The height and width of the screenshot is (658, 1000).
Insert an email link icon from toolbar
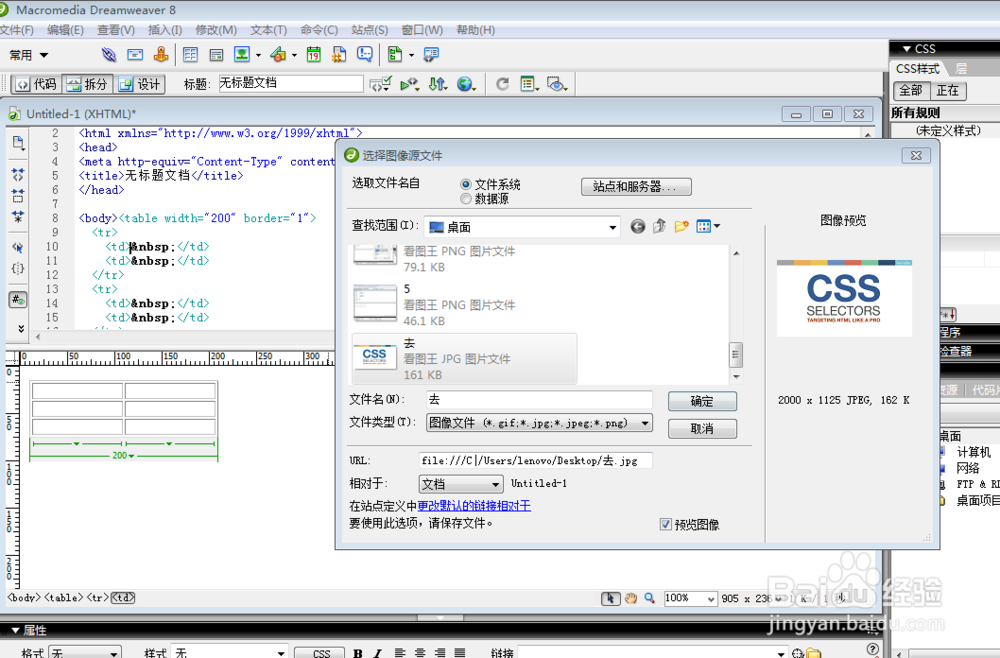(x=135, y=54)
